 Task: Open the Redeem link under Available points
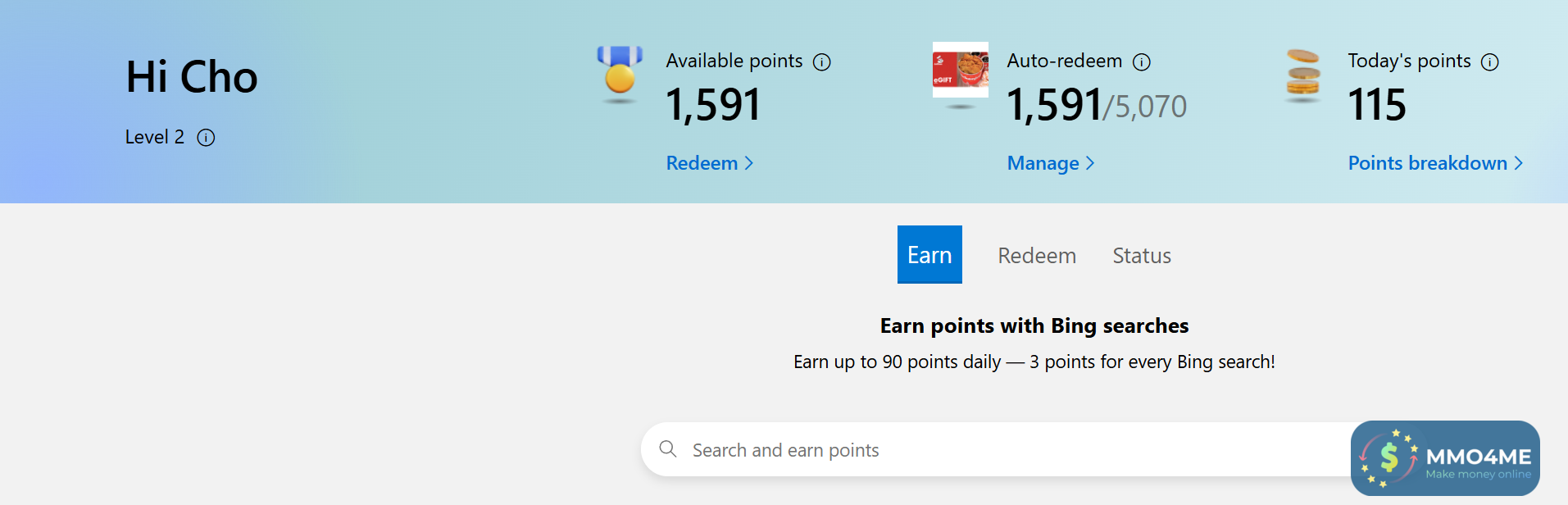[x=702, y=163]
